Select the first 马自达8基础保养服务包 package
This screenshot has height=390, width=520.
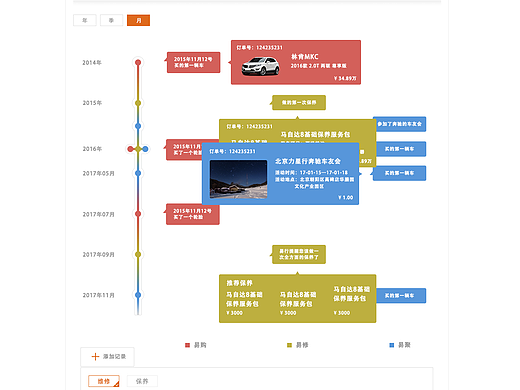244,303
